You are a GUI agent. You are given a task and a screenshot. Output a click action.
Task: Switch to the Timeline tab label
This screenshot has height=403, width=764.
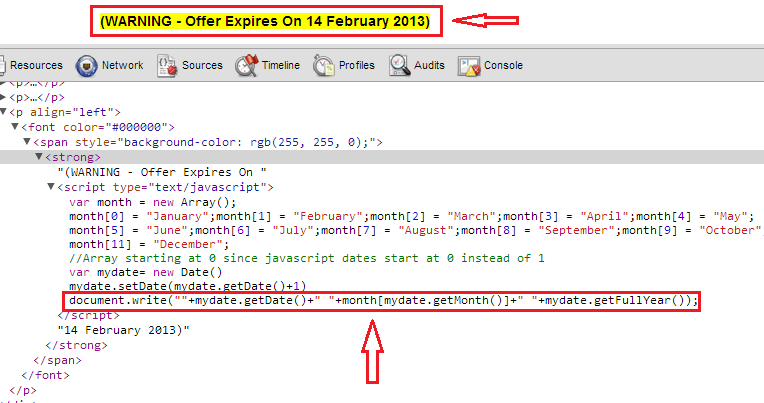tap(281, 65)
